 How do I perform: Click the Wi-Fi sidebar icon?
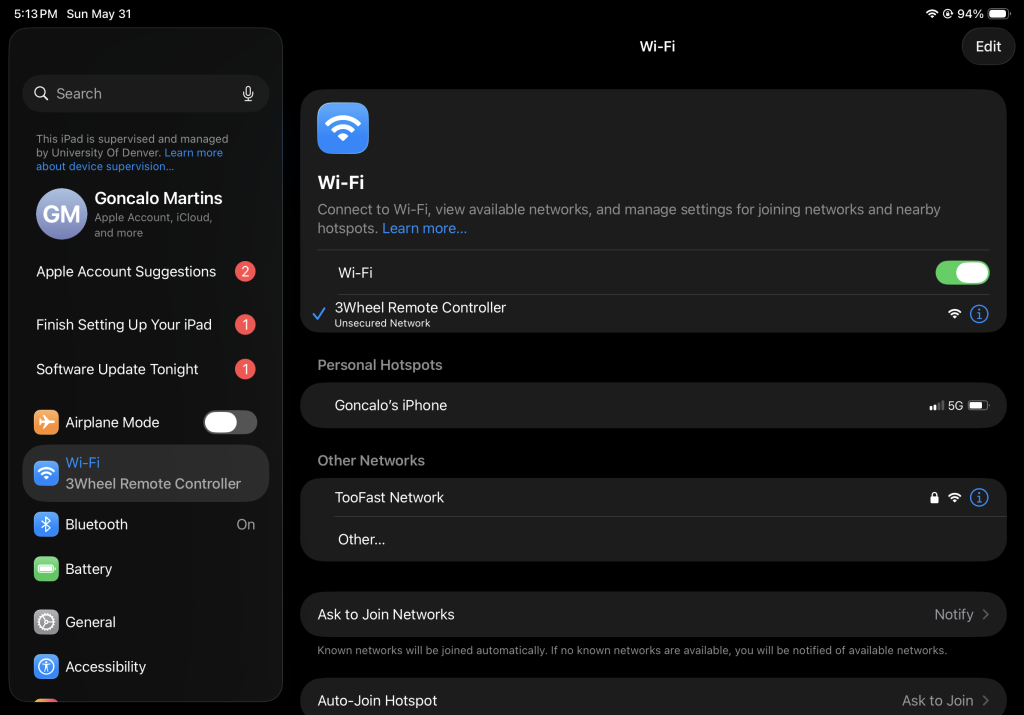click(x=46, y=473)
